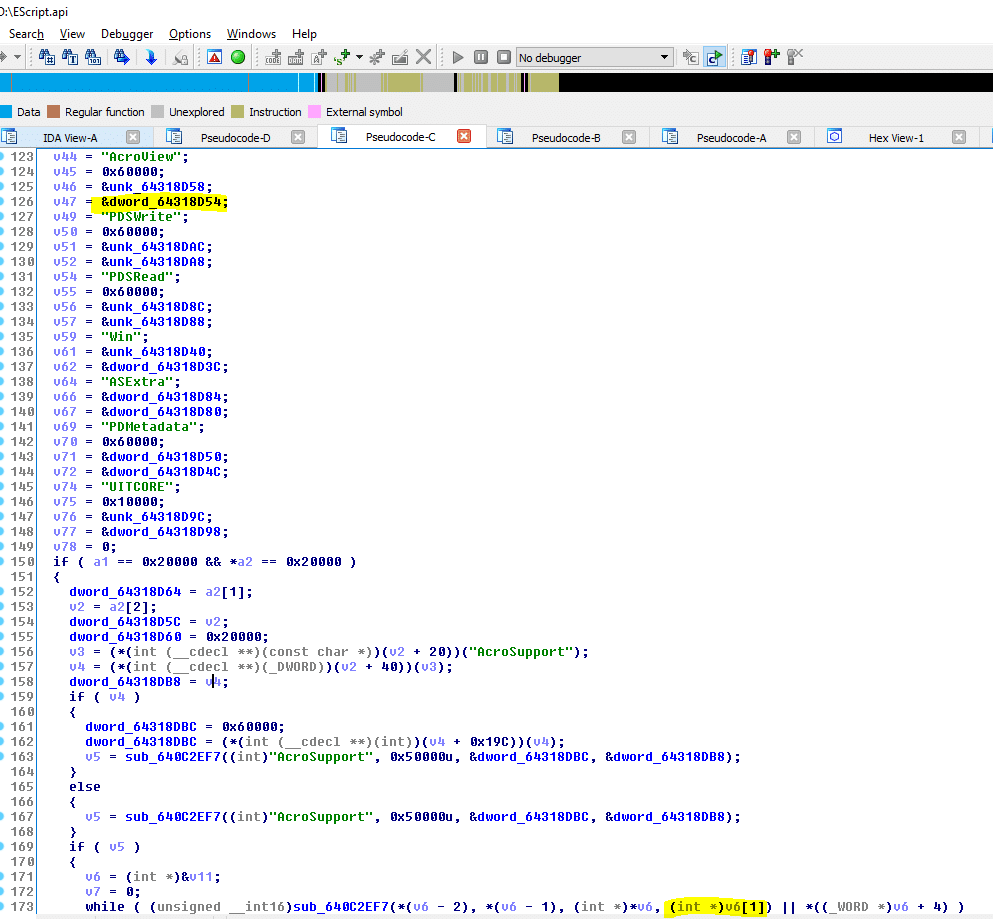Click the red warning triangle window icon
Screen dimensions: 993x919
(x=215, y=58)
